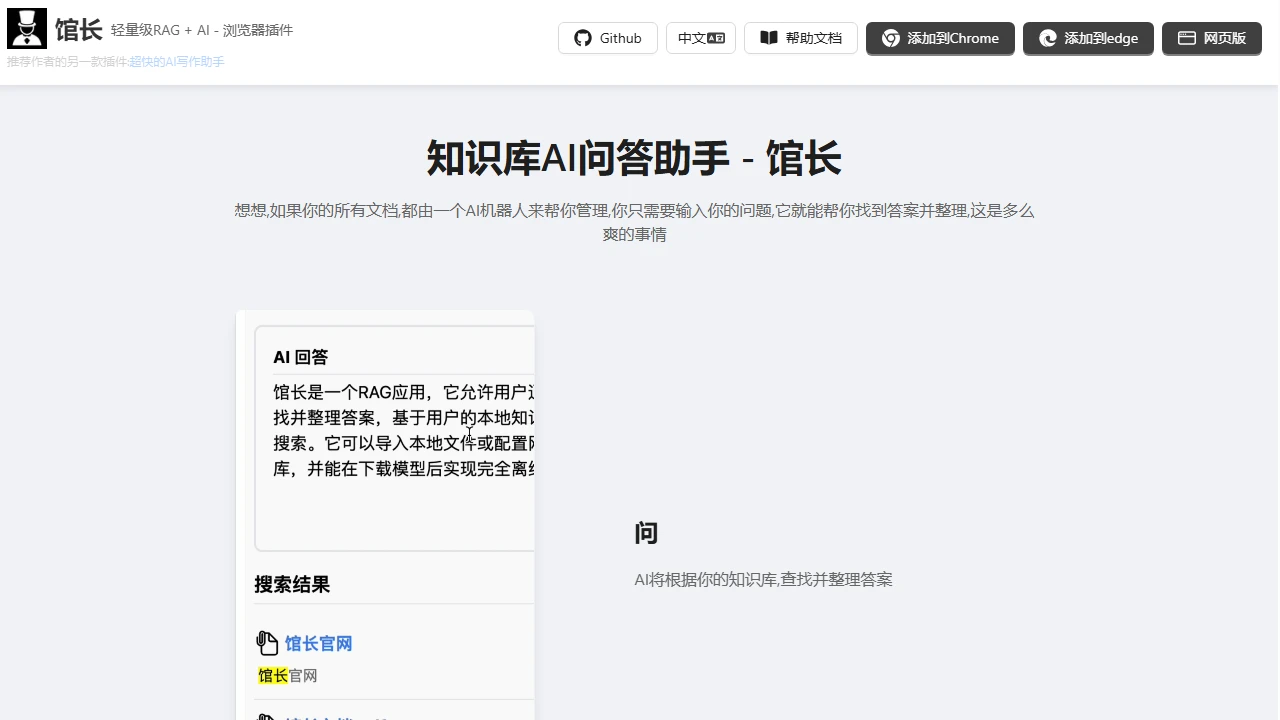Click the 搜索结果 heading in demo preview
This screenshot has width=1280, height=720.
coord(292,584)
